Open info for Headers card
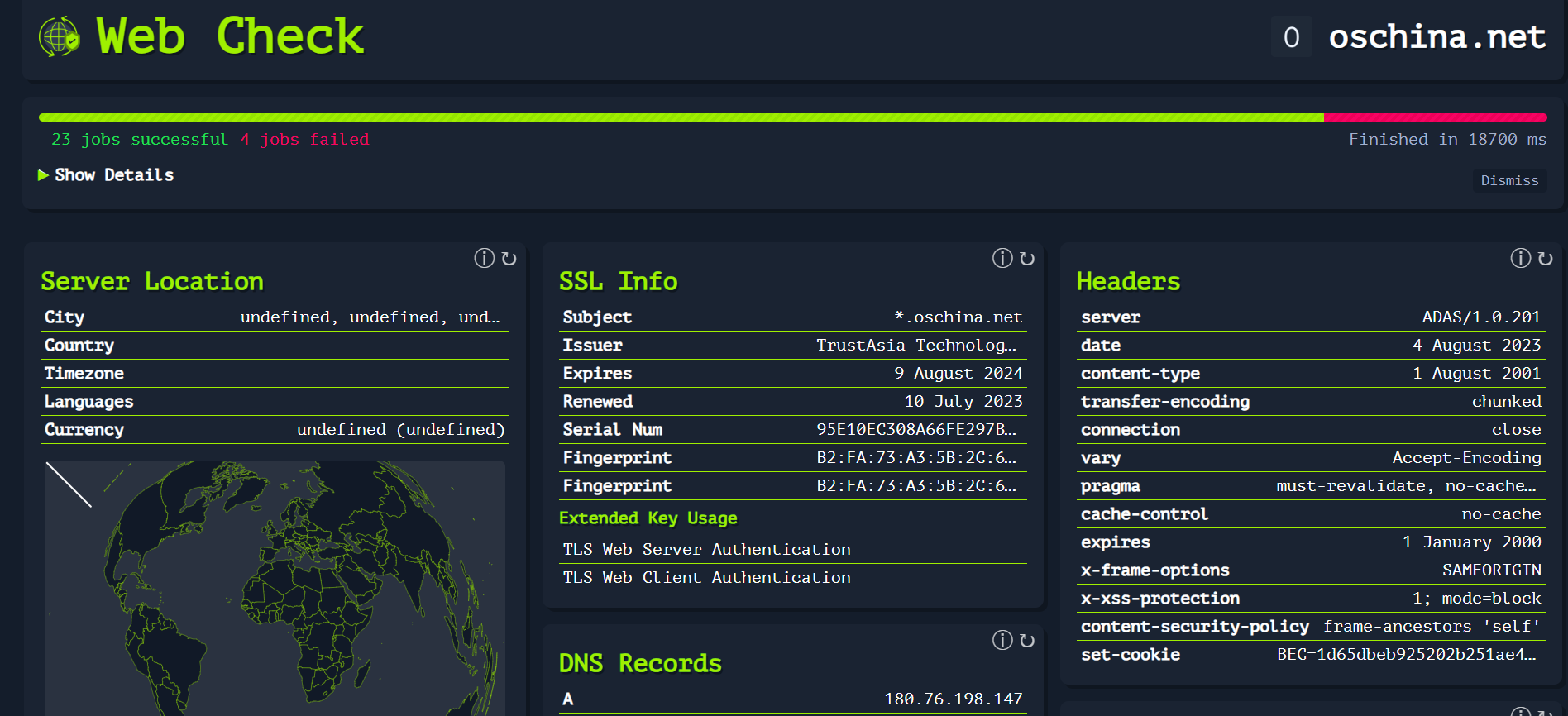The image size is (1568, 716). tap(1520, 258)
